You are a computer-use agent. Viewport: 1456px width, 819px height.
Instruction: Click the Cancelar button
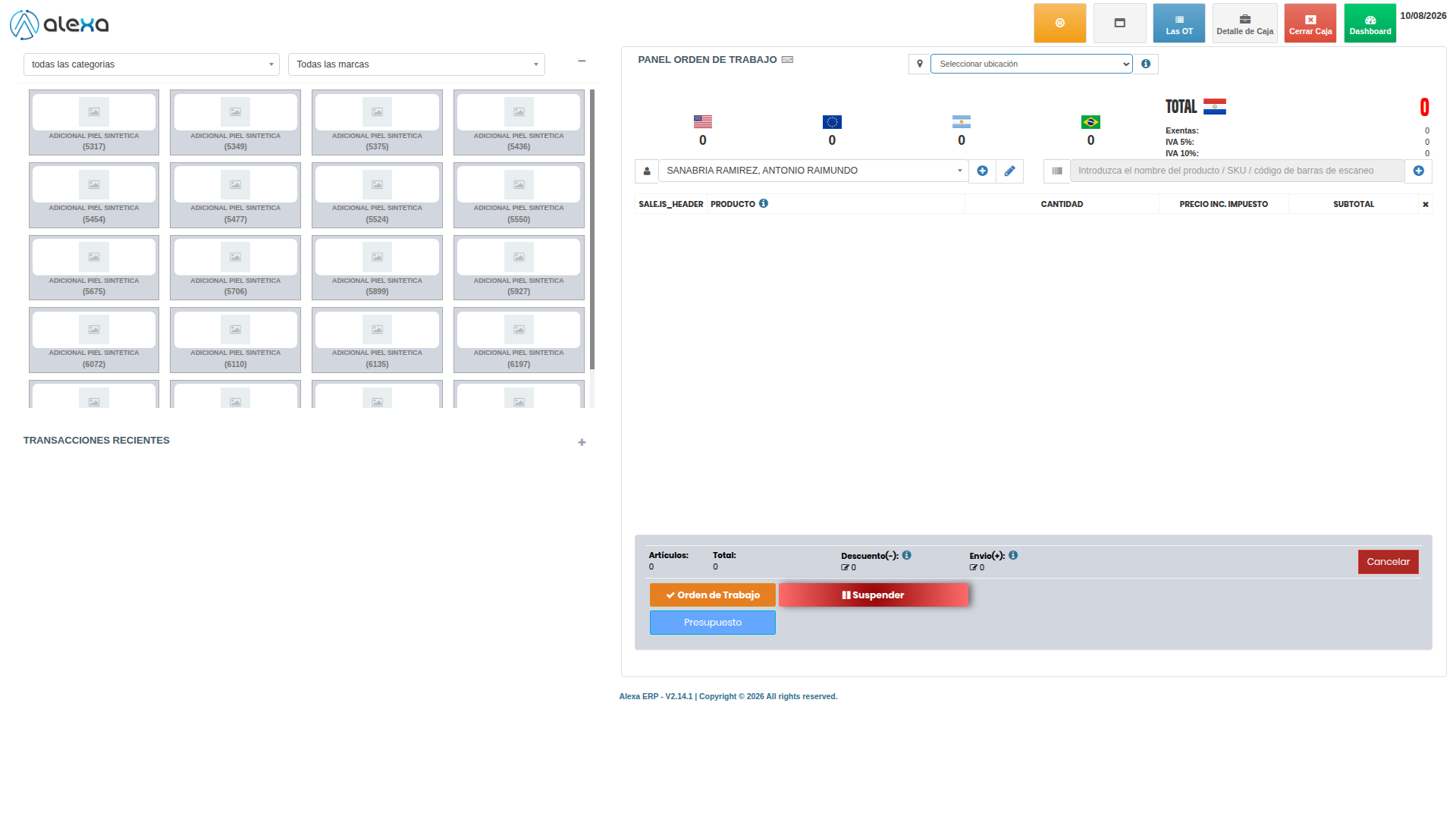[x=1388, y=562]
